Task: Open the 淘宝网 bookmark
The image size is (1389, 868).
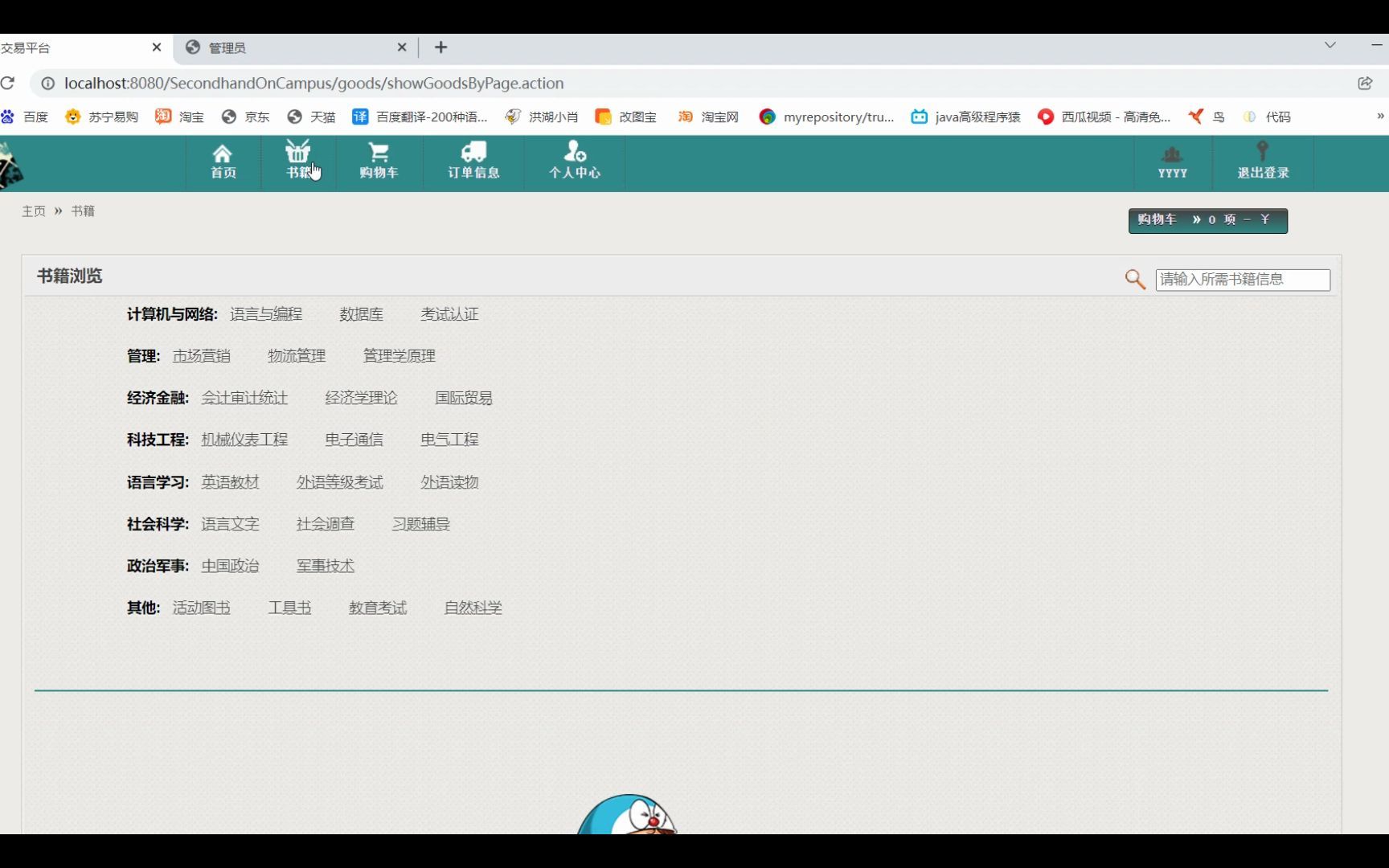Action: coord(709,117)
